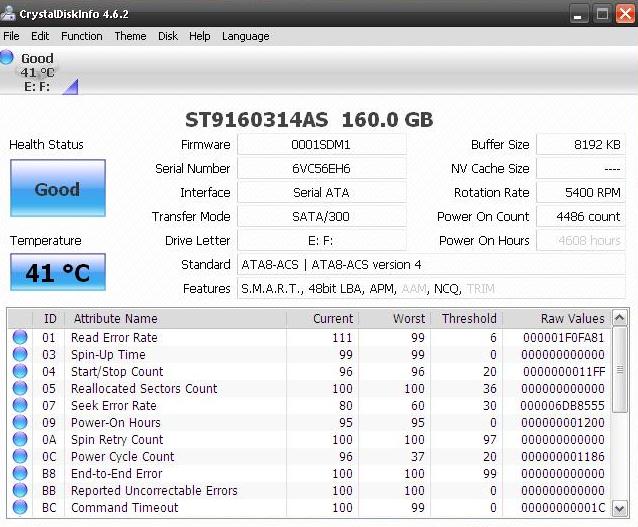The image size is (638, 527).
Task: Click the blue triangle marker under the disk tab
Action: [x=72, y=87]
